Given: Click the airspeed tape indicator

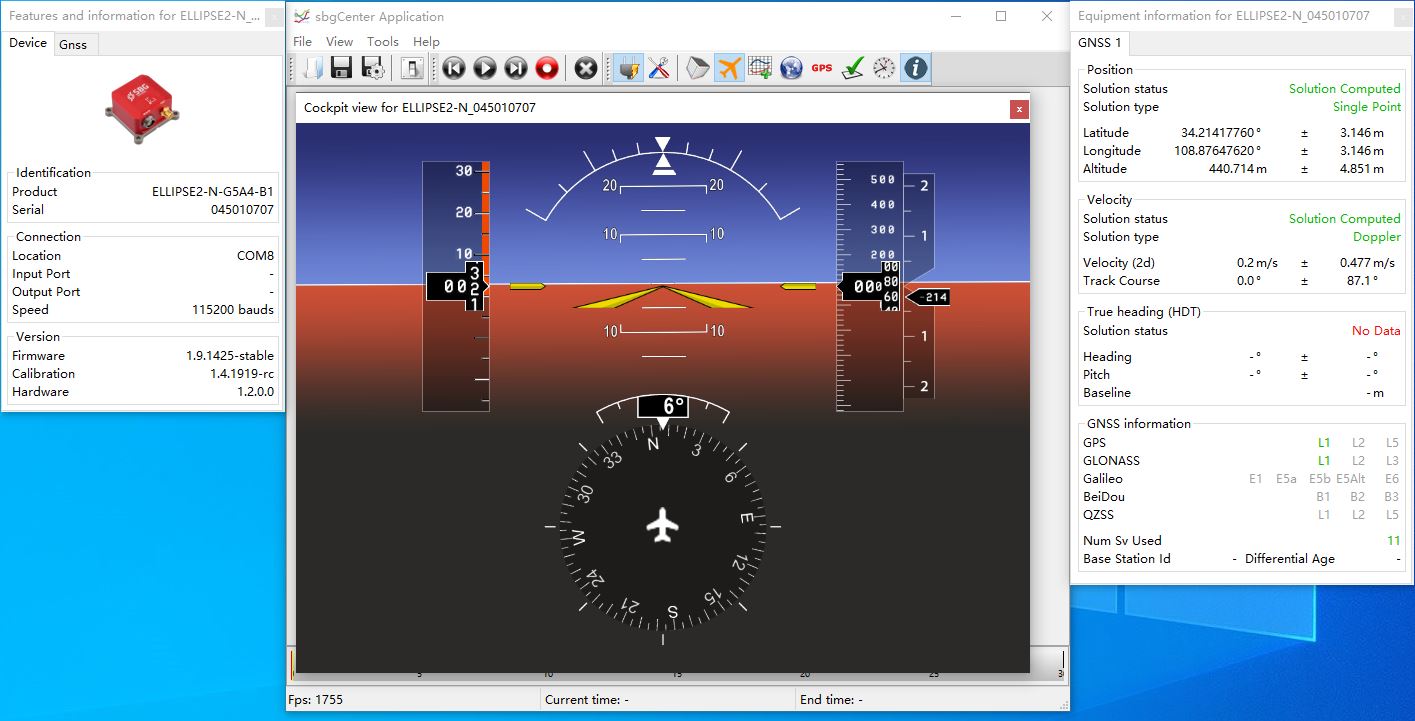Looking at the screenshot, I should point(456,286).
